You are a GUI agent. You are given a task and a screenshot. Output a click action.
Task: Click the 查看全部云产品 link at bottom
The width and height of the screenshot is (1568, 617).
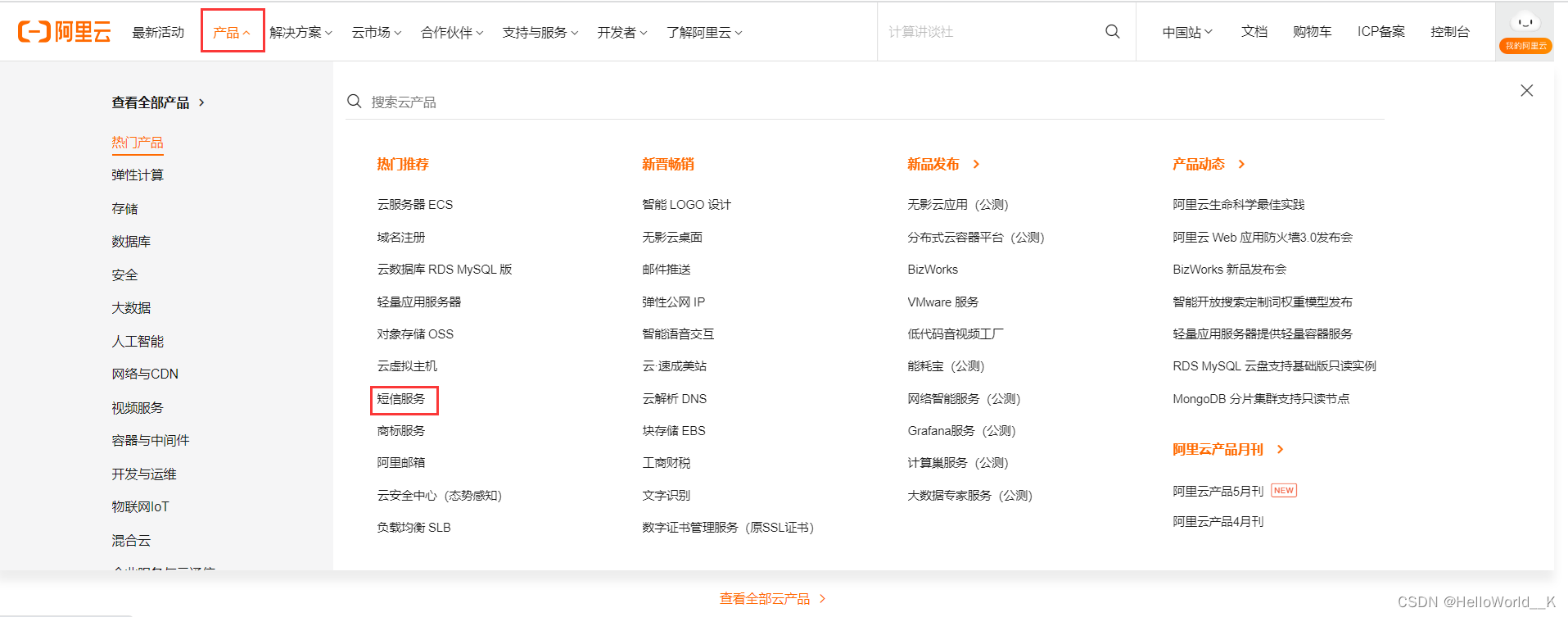772,599
